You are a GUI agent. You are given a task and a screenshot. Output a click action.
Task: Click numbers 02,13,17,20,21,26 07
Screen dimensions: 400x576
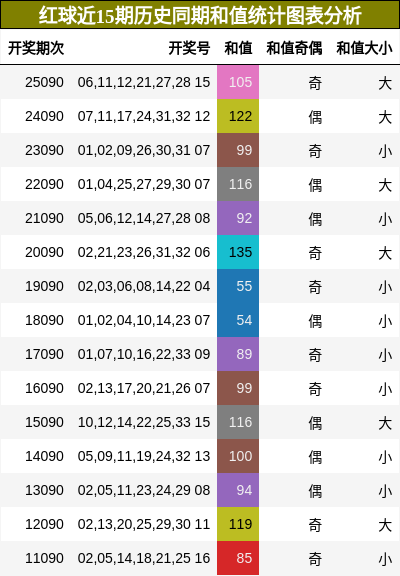[x=144, y=388]
